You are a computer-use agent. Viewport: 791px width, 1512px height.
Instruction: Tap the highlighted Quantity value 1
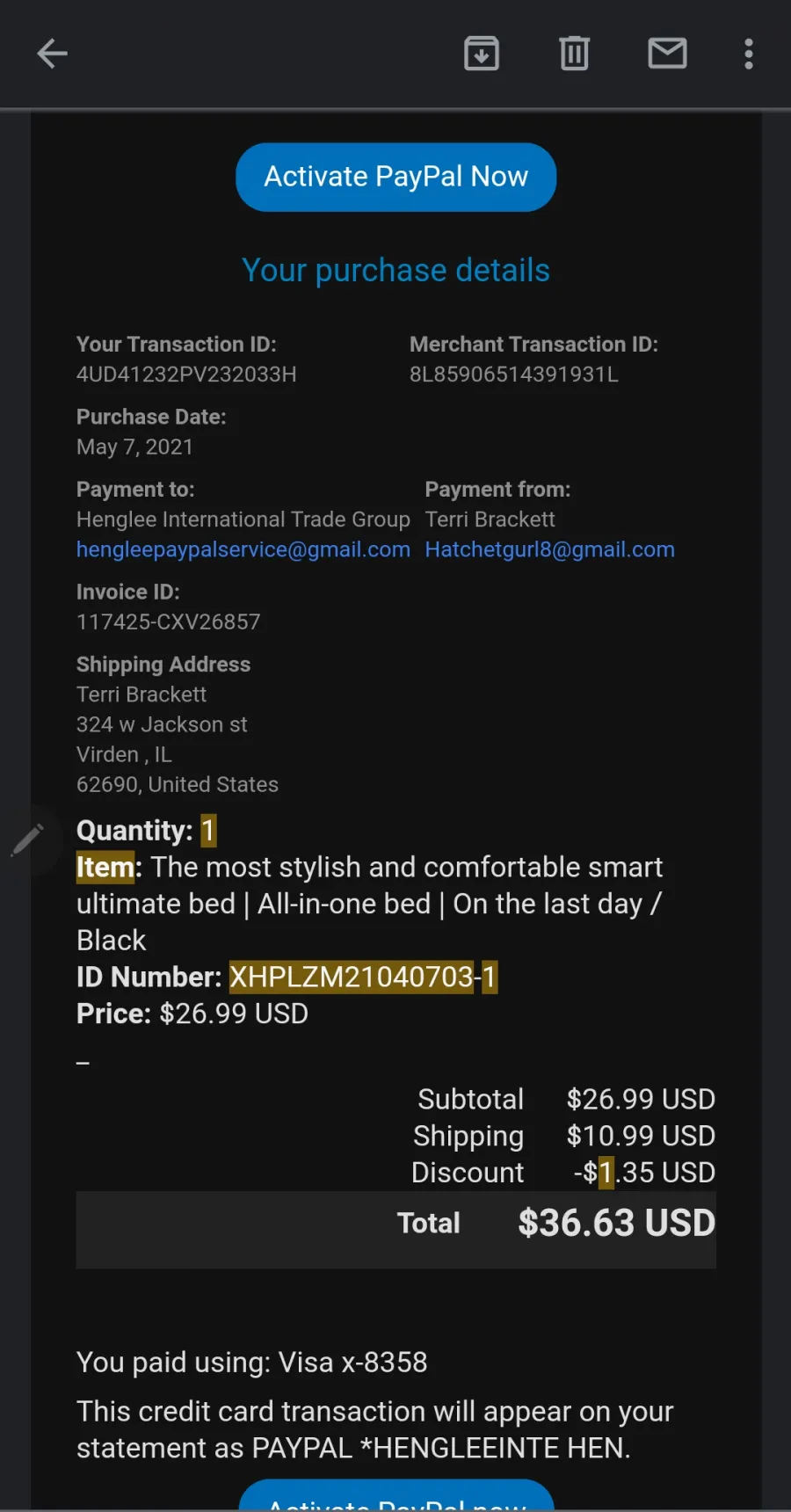click(208, 831)
